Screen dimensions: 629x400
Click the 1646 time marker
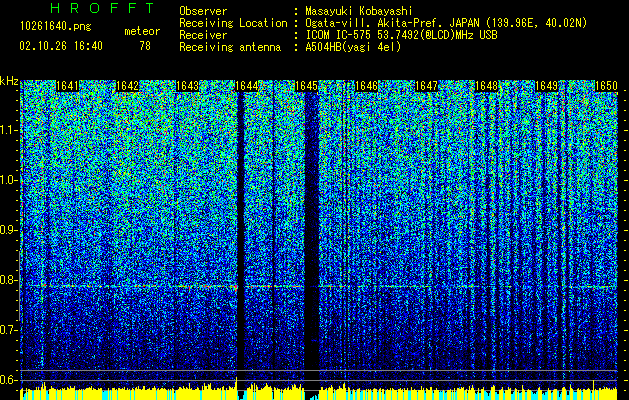click(x=366, y=86)
